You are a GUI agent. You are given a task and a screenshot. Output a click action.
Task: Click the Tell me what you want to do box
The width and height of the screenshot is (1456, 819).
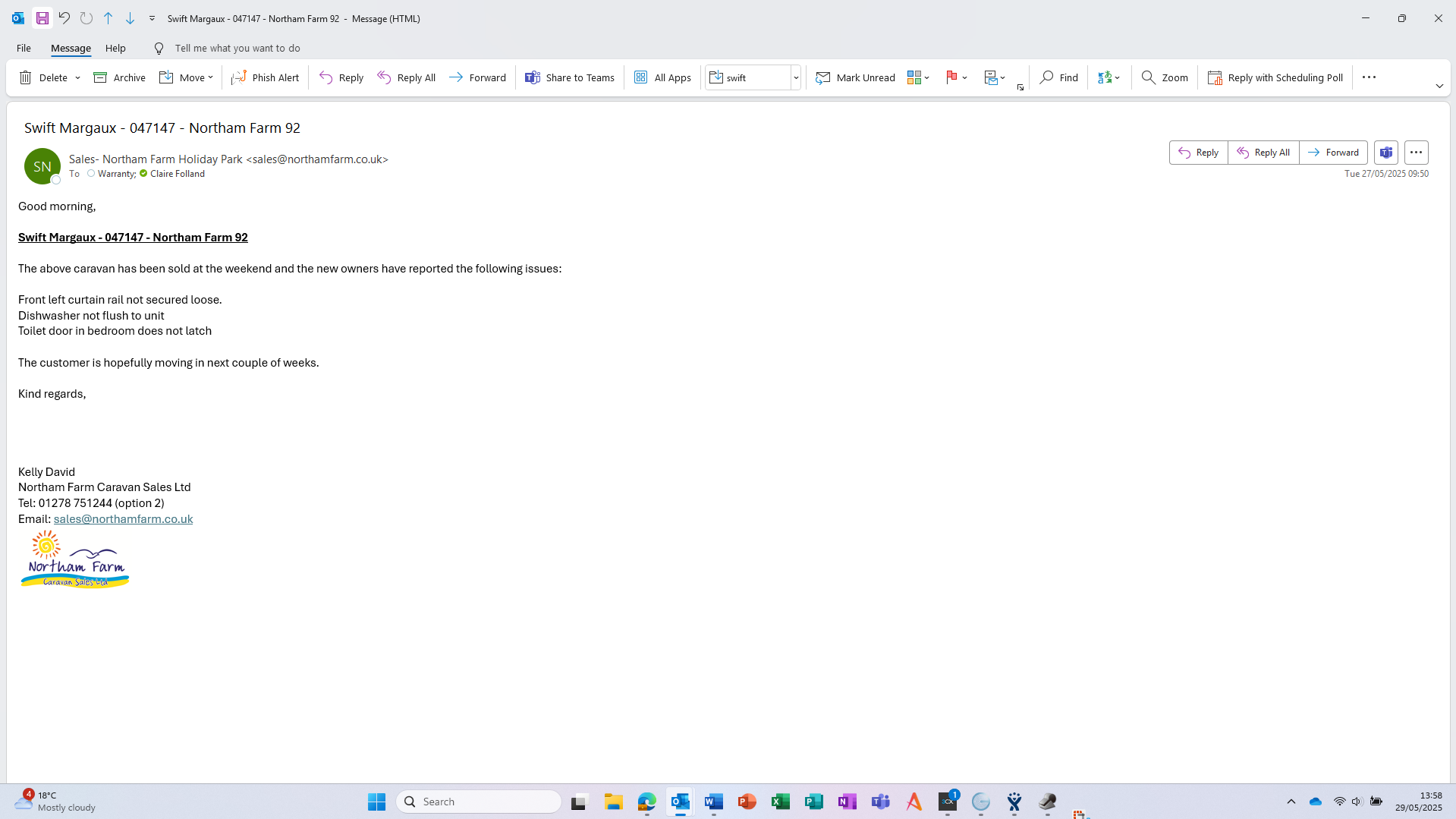click(x=237, y=48)
